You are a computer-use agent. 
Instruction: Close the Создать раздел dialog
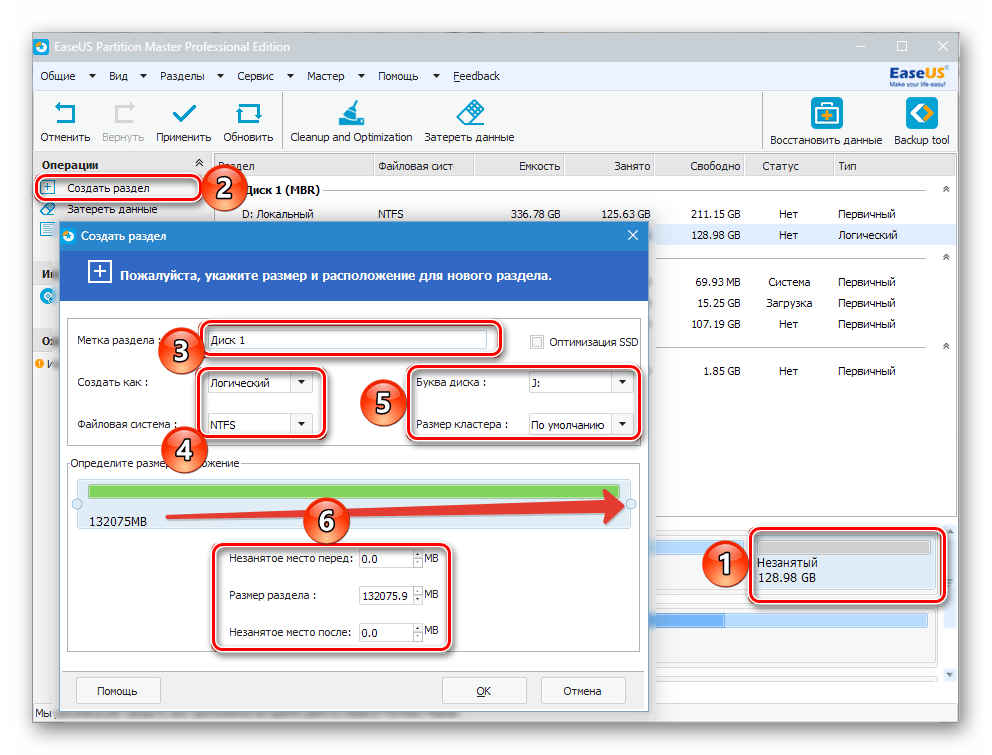coord(633,235)
